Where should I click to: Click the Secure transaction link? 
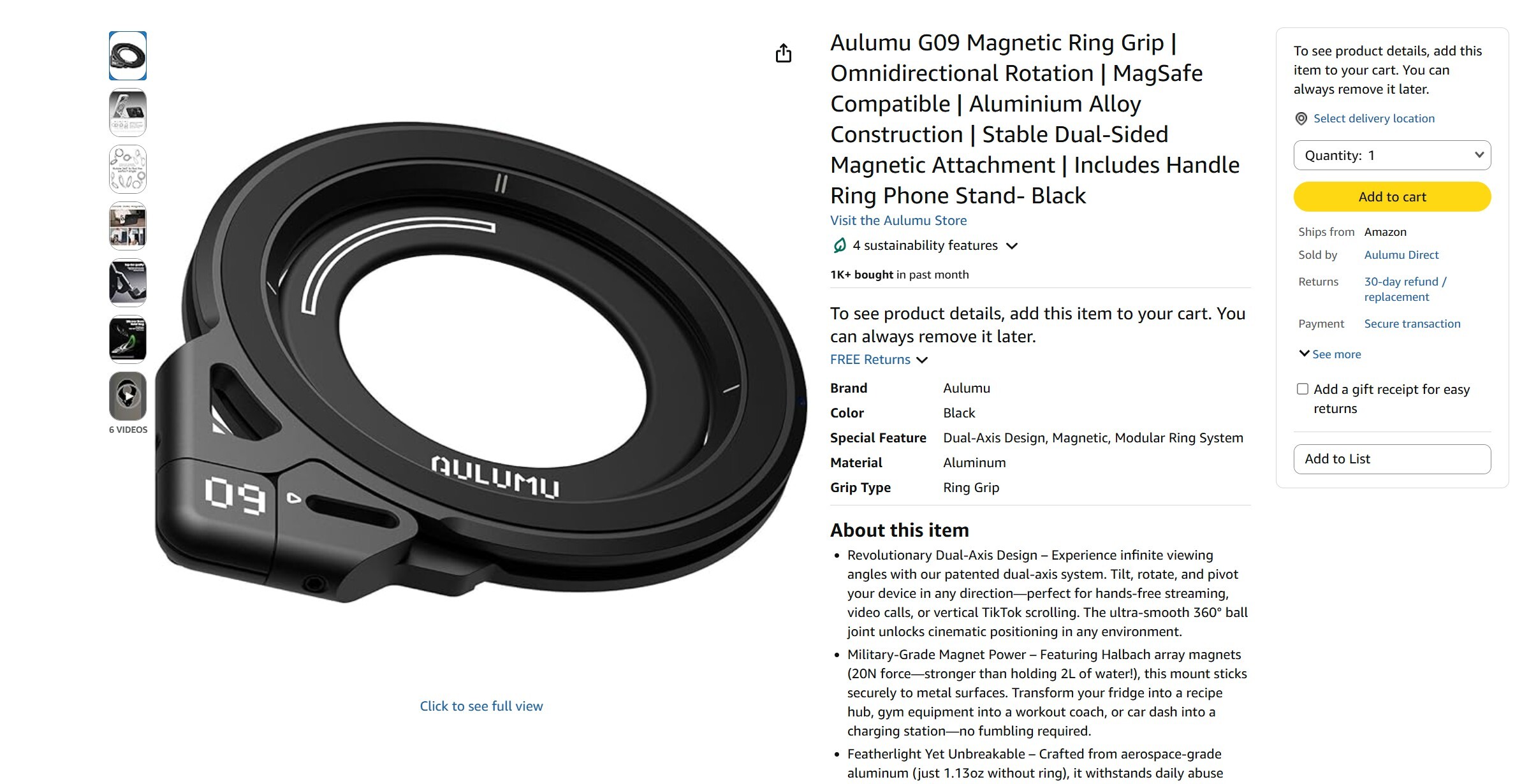click(x=1412, y=324)
